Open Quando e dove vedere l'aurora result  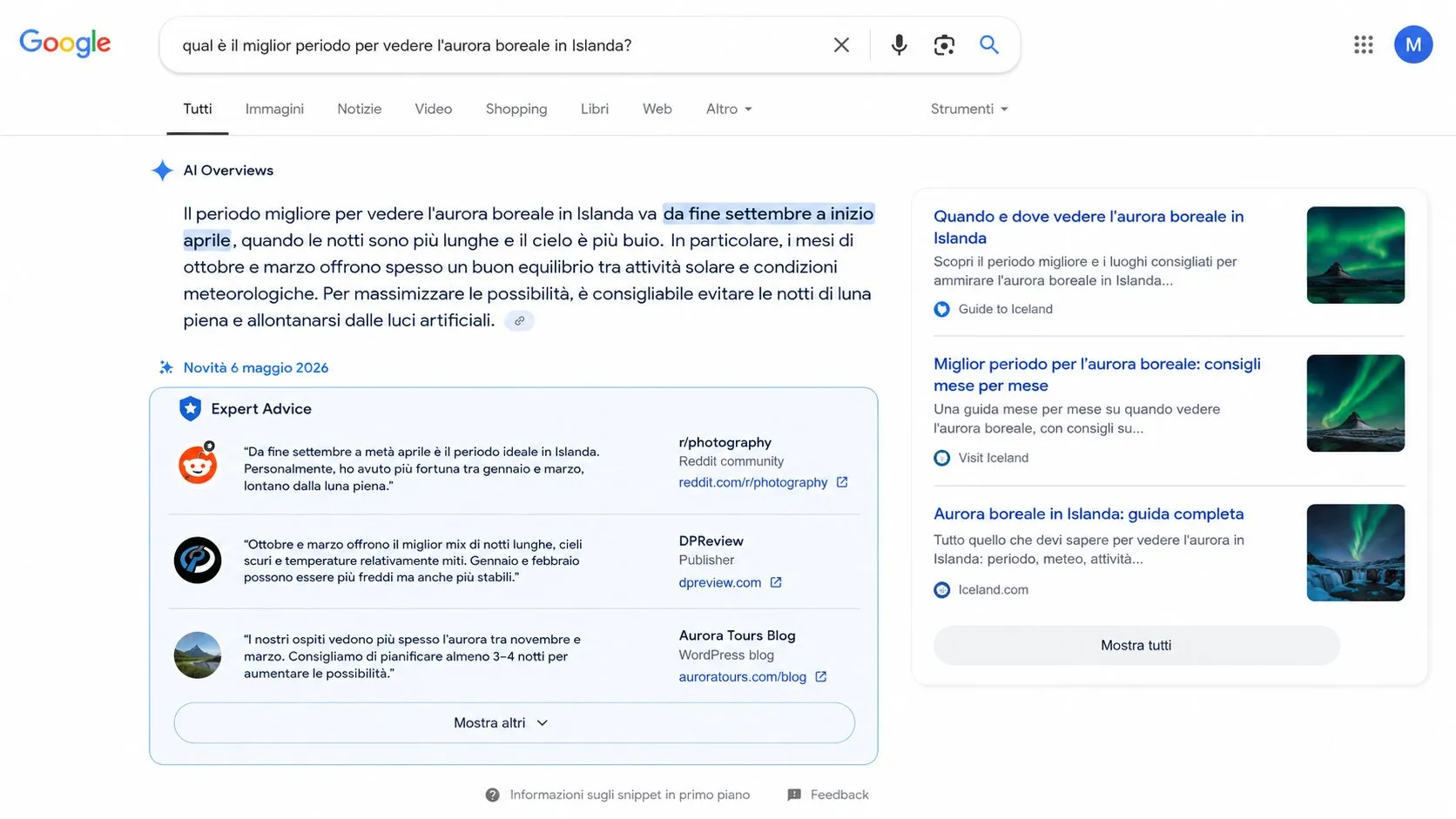click(1089, 227)
